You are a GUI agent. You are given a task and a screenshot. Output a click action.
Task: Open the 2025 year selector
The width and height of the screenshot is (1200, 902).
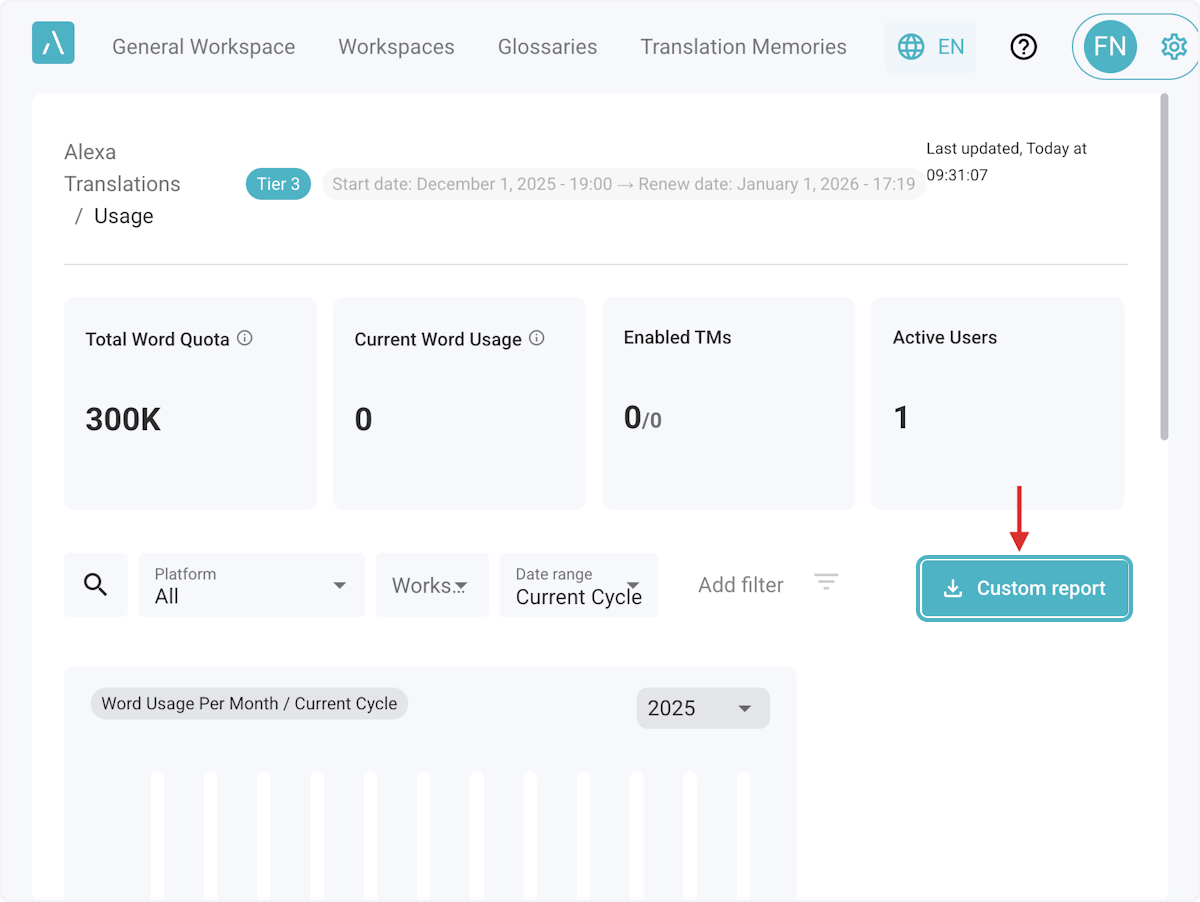(703, 708)
